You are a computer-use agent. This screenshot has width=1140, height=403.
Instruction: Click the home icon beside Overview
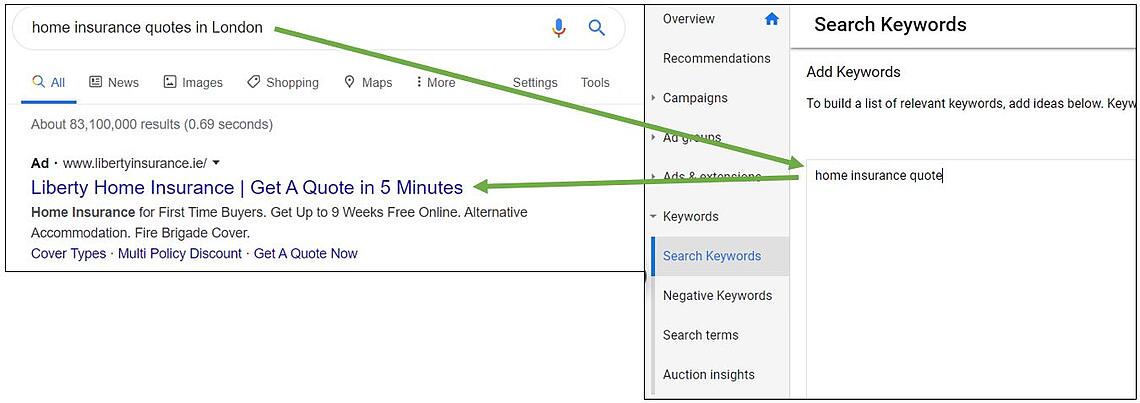(771, 19)
